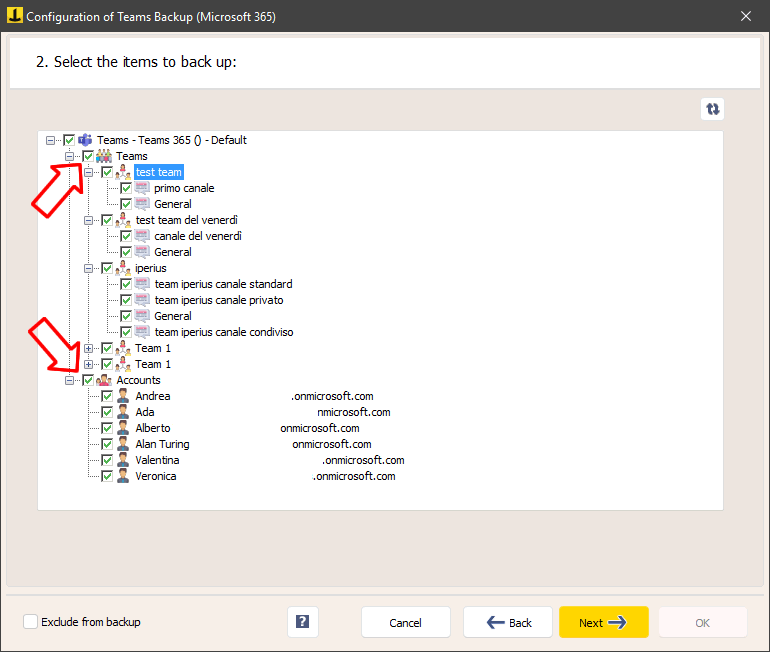Click channel icon beside team iperius canale standard

(x=142, y=284)
